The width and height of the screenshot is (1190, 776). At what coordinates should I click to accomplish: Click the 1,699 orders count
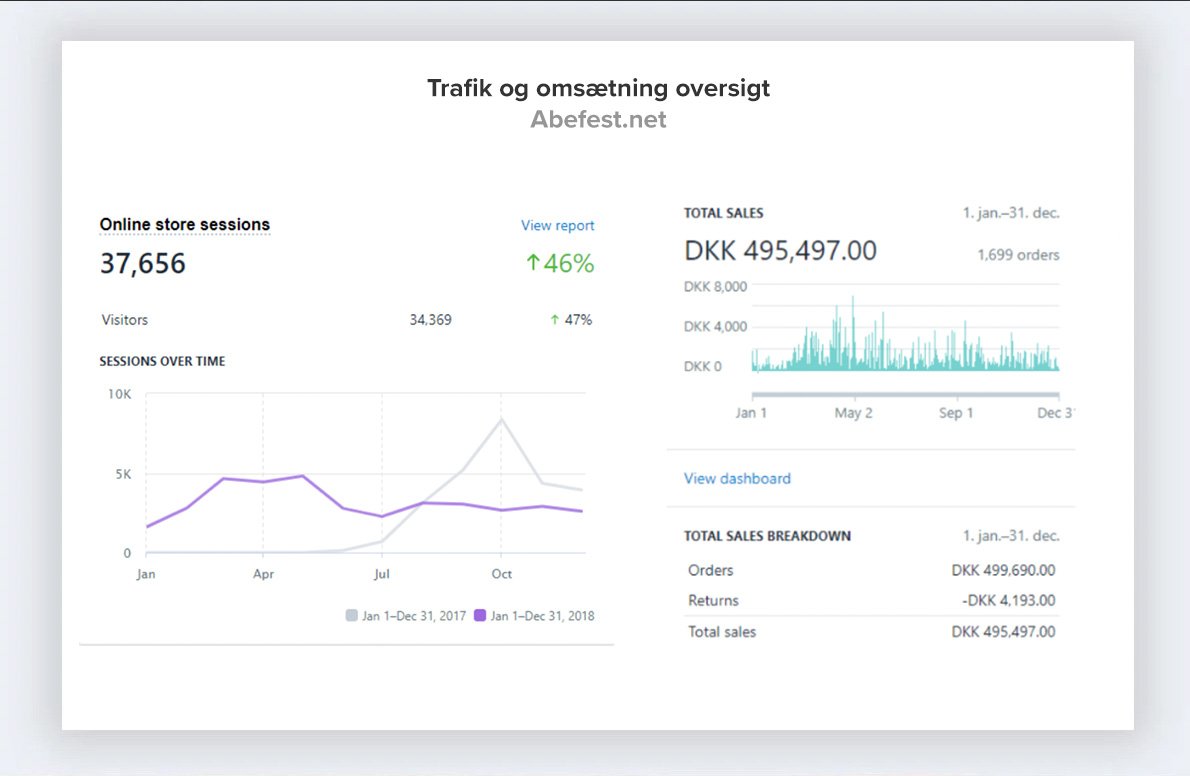[x=1018, y=255]
